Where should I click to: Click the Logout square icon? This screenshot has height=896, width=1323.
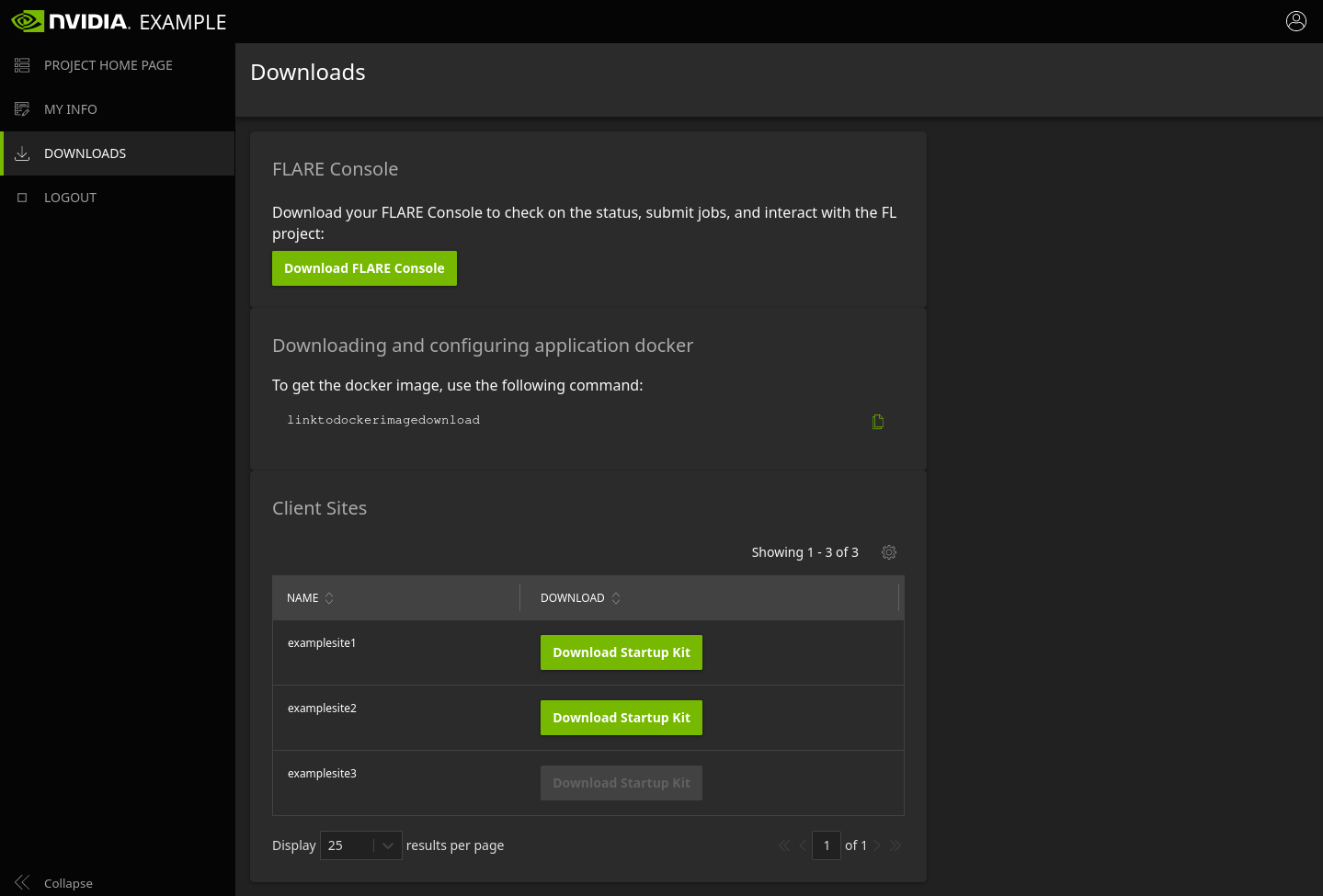(x=22, y=198)
